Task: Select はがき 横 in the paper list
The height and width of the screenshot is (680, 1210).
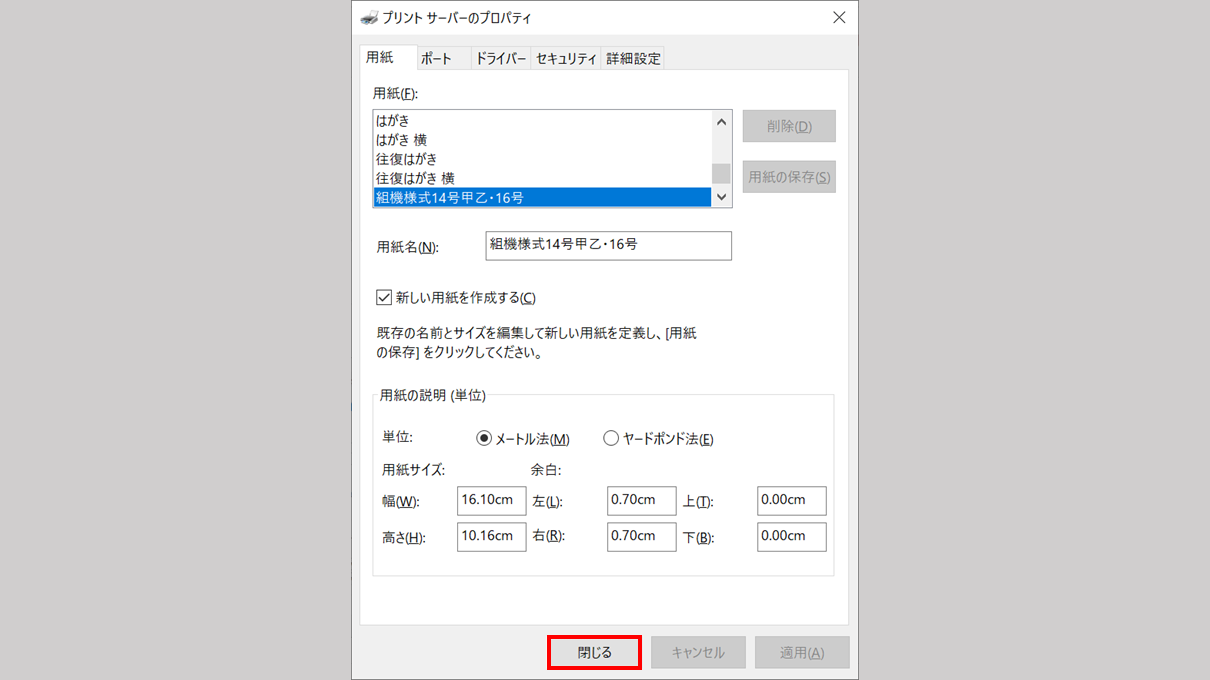Action: (541, 139)
